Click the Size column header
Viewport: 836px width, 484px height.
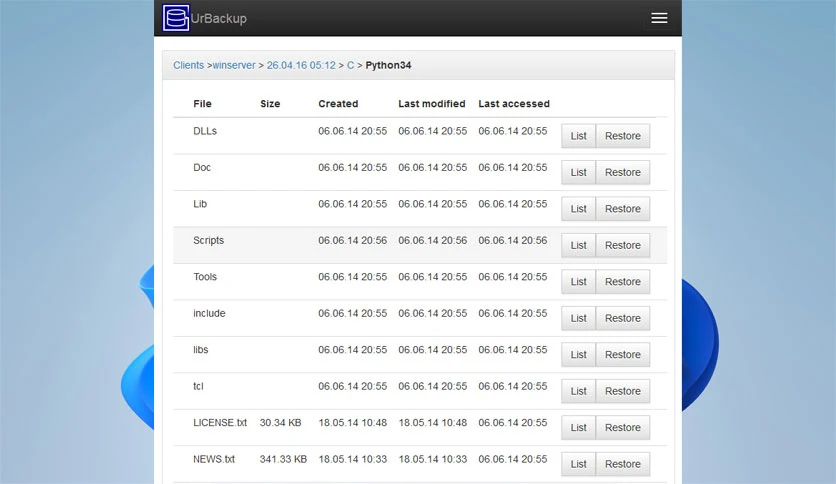(270, 103)
